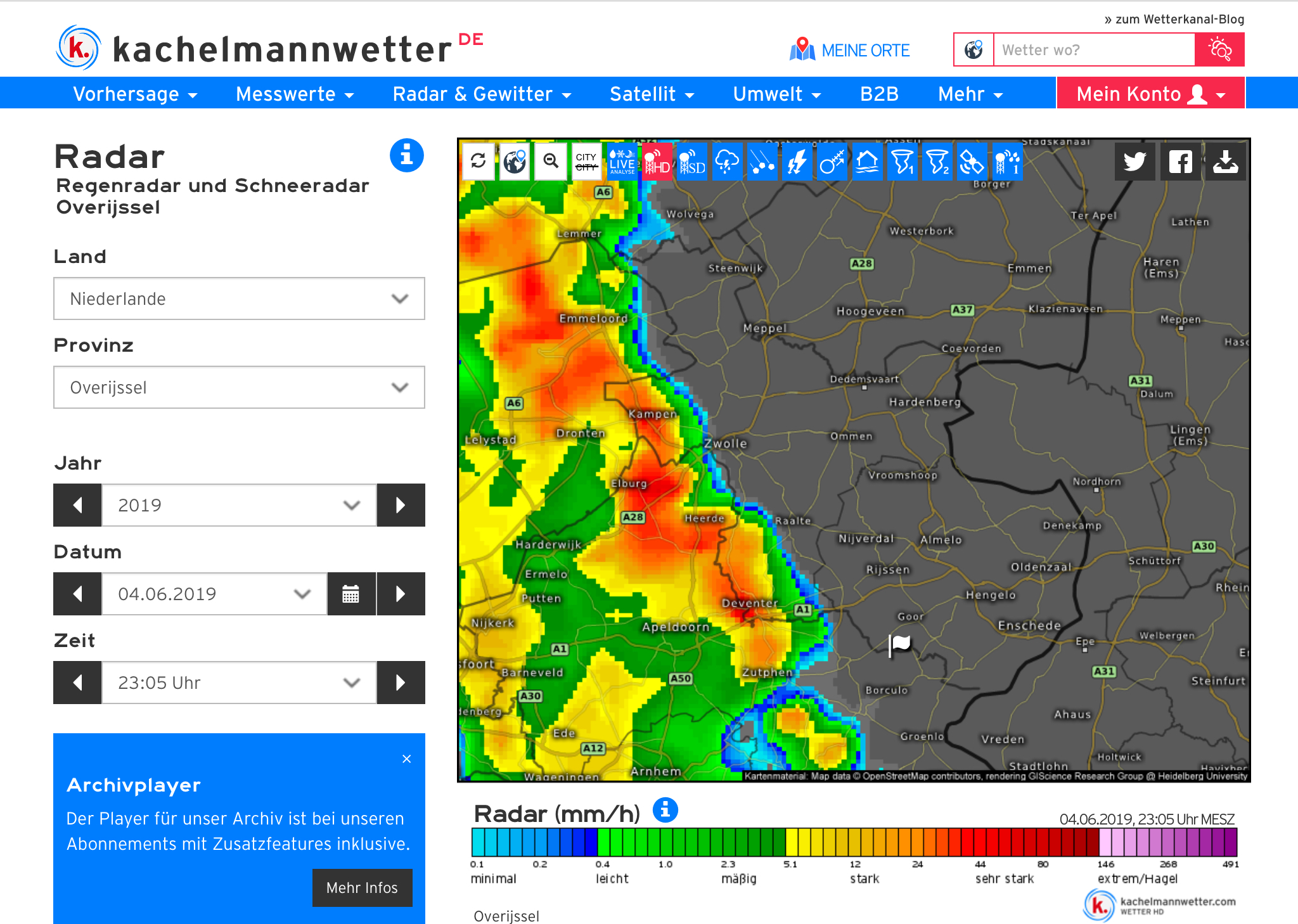Click the yellow 5.1 legend color swatch
Viewport: 1298px width, 924px height.
792,843
